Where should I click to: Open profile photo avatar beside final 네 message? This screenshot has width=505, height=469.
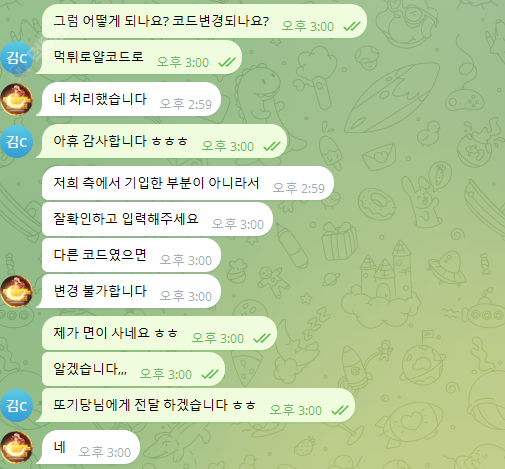pos(16,447)
